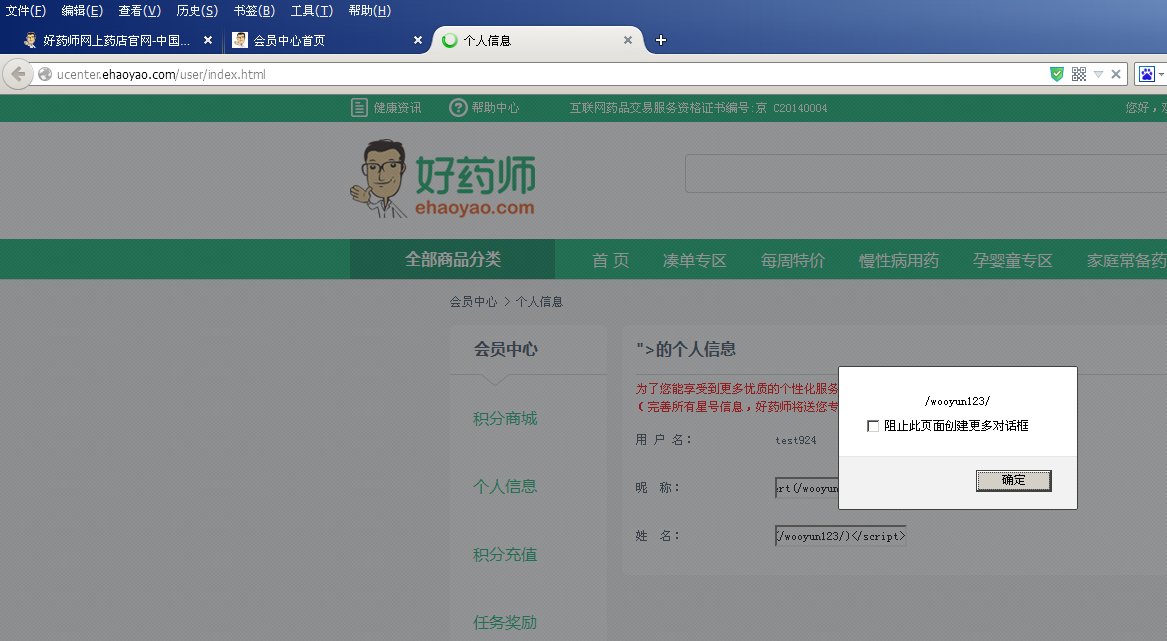This screenshot has width=1167, height=641.
Task: Click the alert message /wooyun123/
Action: [x=957, y=401]
